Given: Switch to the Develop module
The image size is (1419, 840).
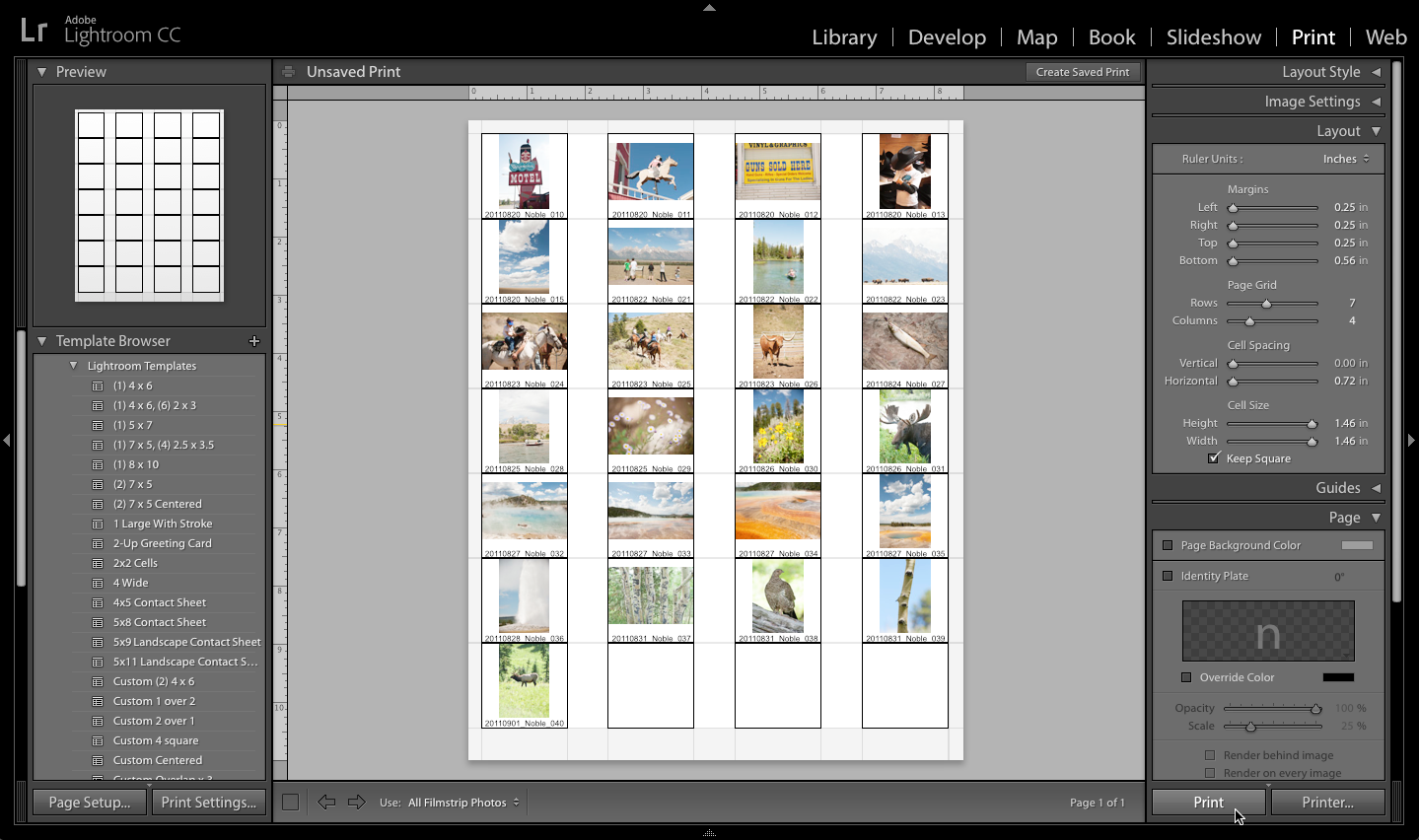Looking at the screenshot, I should [x=946, y=36].
